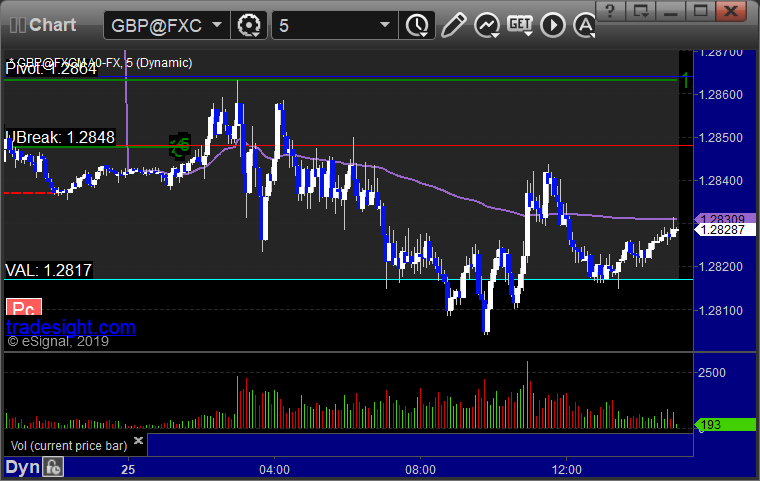Click the 1.28287 last price tag
This screenshot has height=481, width=760.
[x=725, y=230]
